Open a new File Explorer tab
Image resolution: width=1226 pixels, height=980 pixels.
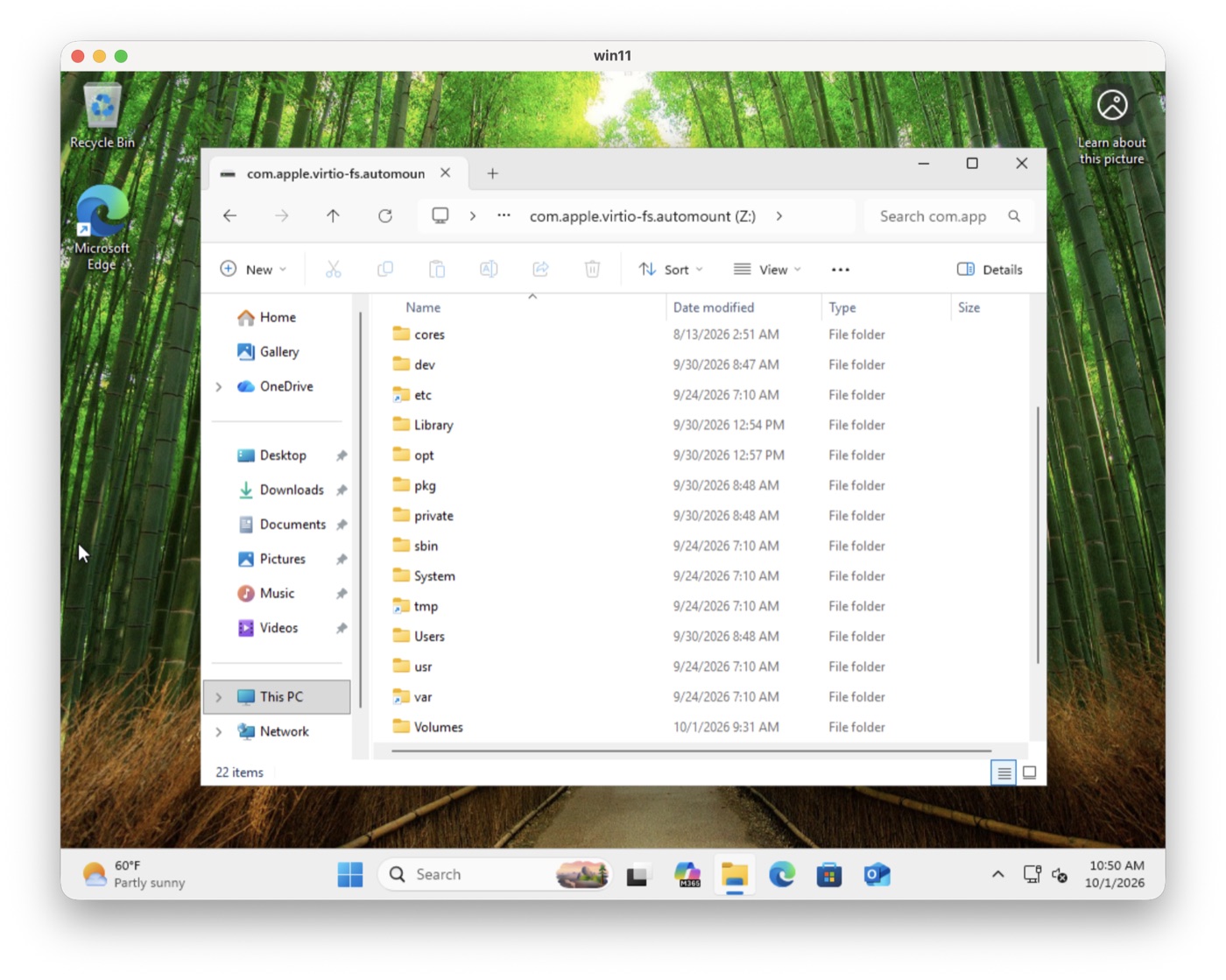[492, 173]
